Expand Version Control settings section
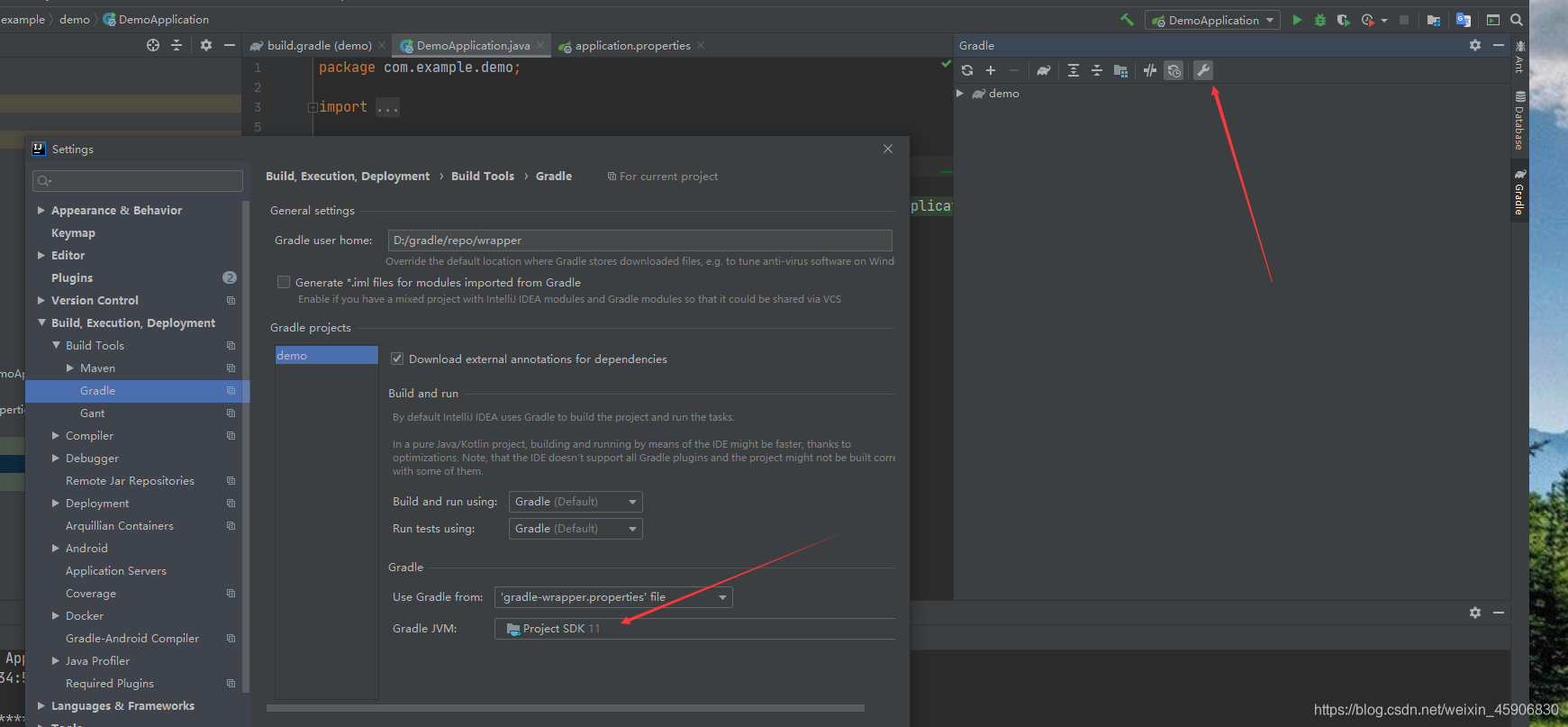Screen dimensions: 1568x727 point(41,300)
